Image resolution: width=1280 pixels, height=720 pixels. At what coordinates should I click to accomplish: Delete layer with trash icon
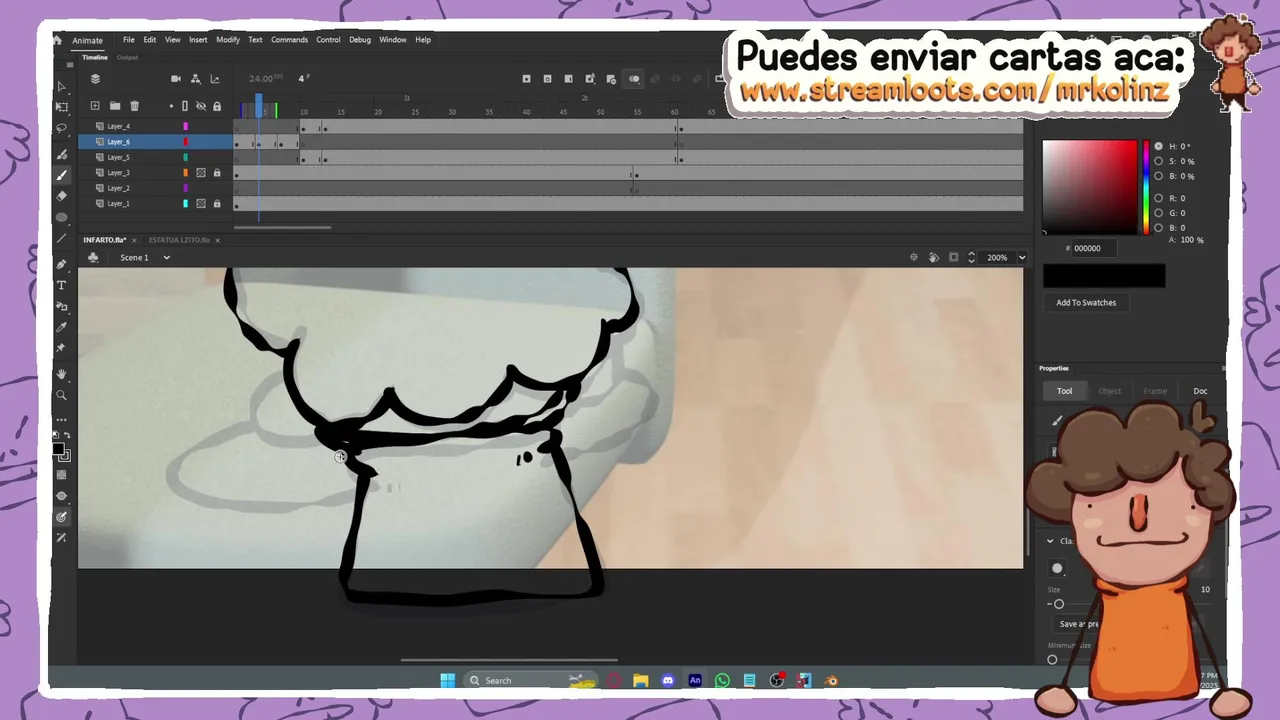click(135, 106)
